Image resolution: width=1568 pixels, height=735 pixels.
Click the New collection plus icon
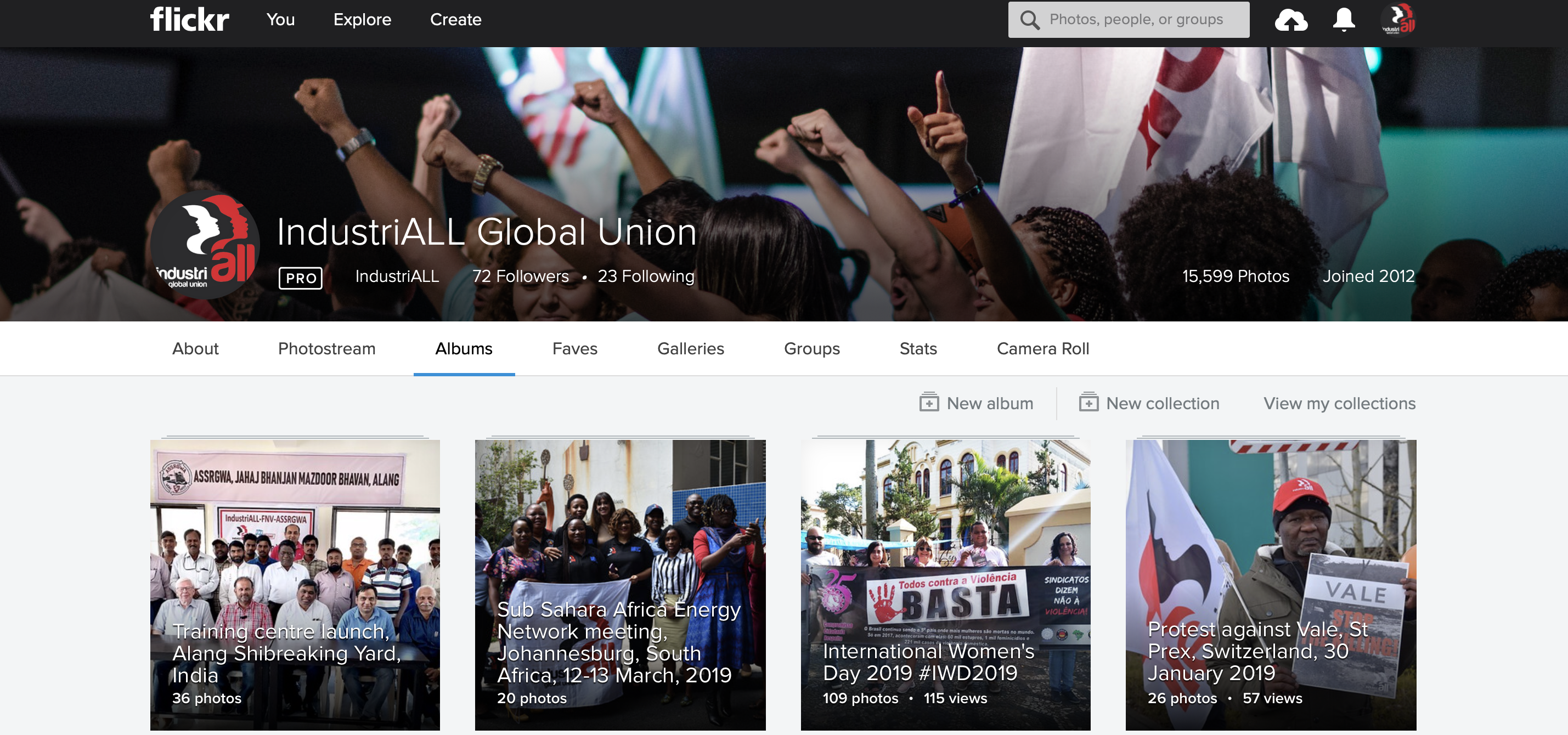1088,403
